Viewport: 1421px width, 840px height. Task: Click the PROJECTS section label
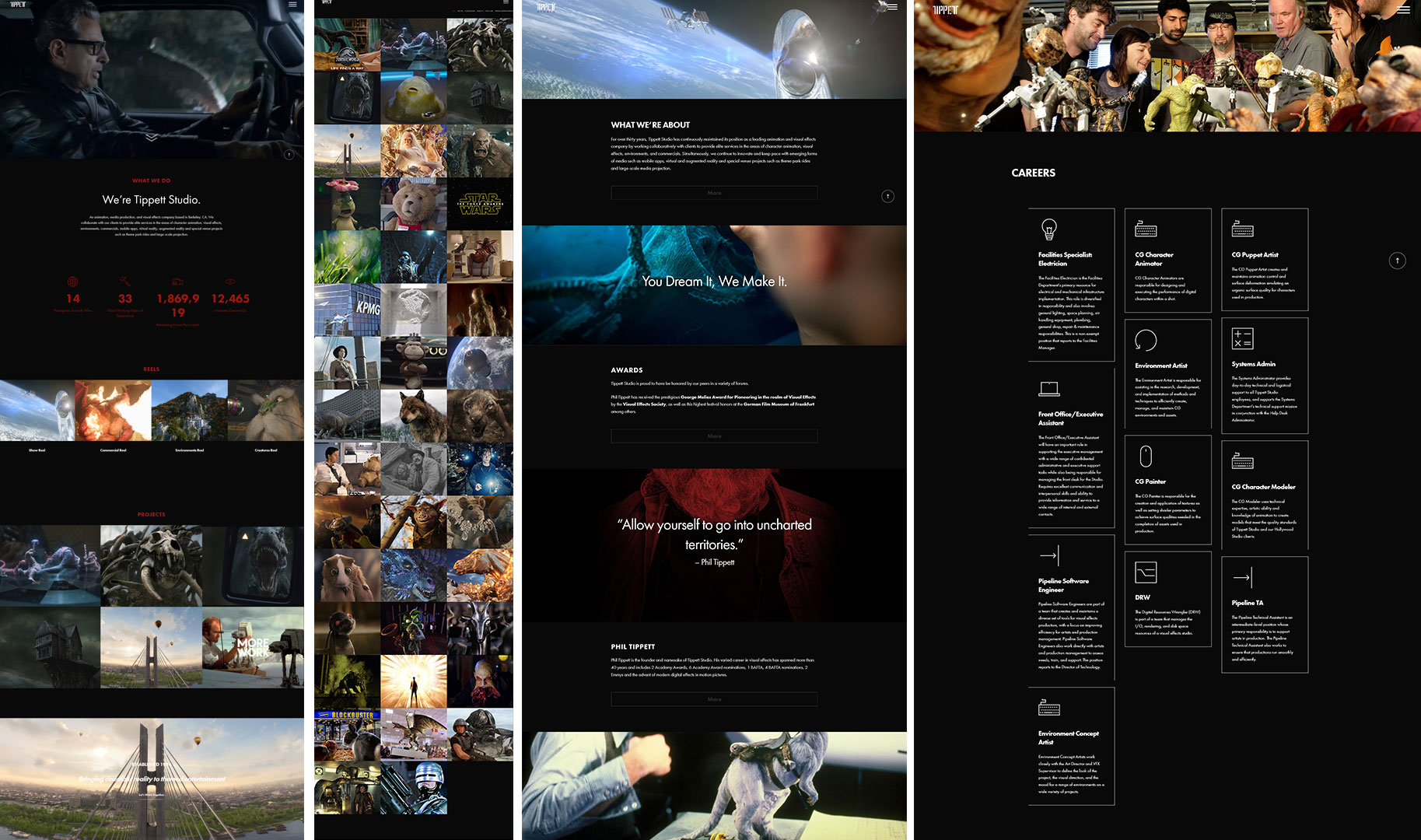152,515
